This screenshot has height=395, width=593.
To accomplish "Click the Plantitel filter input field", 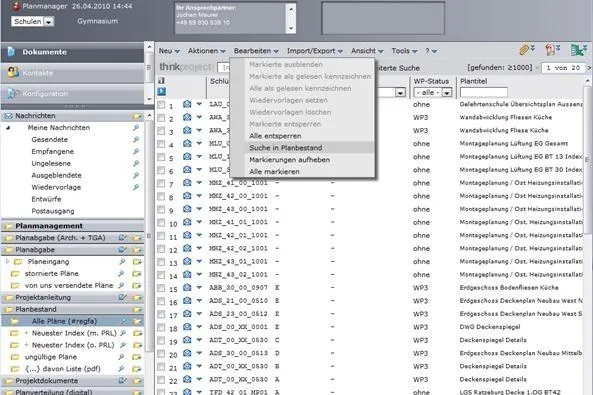I will pyautogui.click(x=484, y=92).
